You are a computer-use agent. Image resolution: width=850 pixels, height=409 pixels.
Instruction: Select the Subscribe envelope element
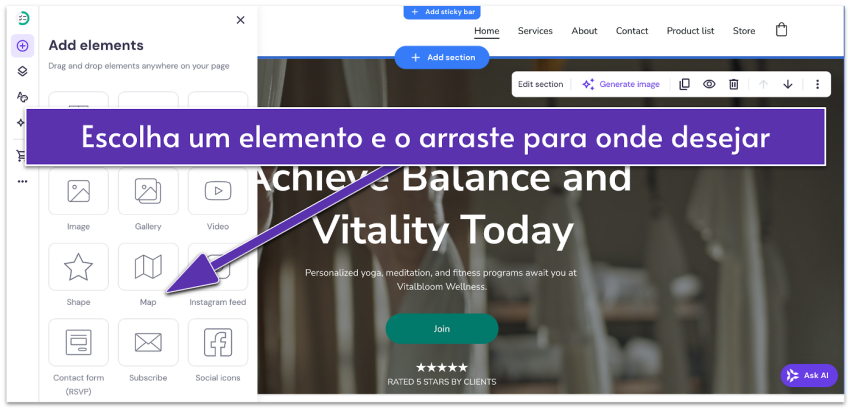click(148, 342)
